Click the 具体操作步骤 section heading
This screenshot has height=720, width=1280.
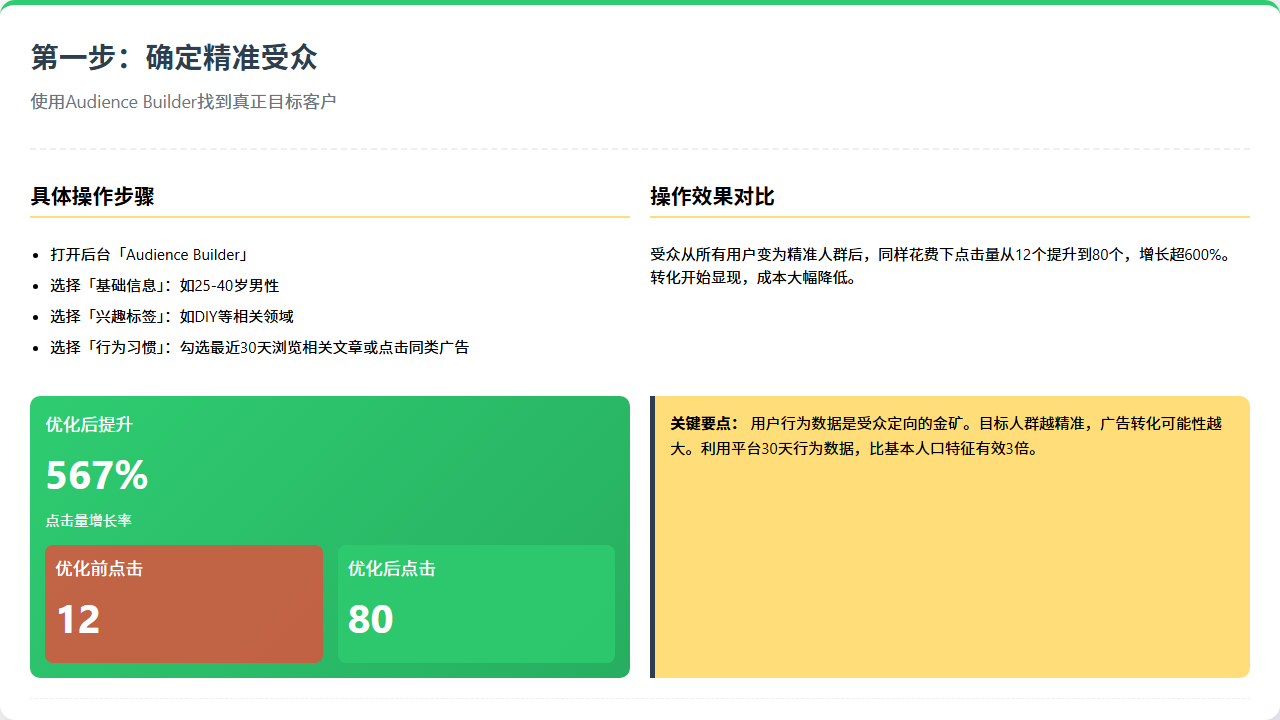92,197
